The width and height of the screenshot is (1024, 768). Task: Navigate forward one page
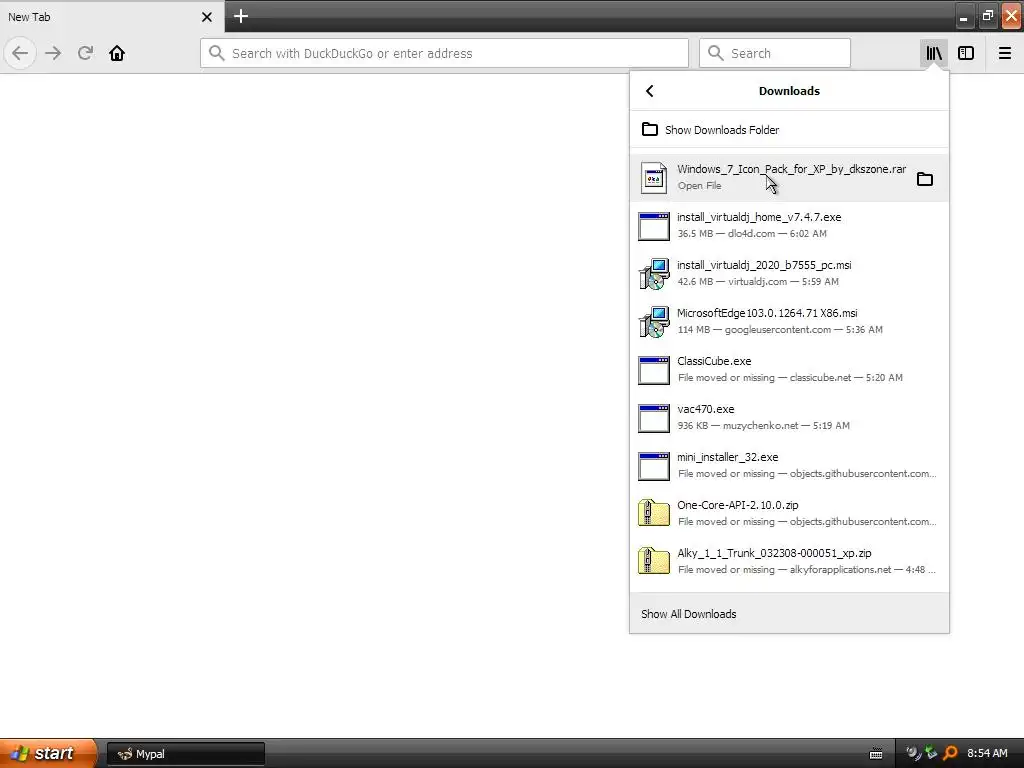tap(53, 53)
